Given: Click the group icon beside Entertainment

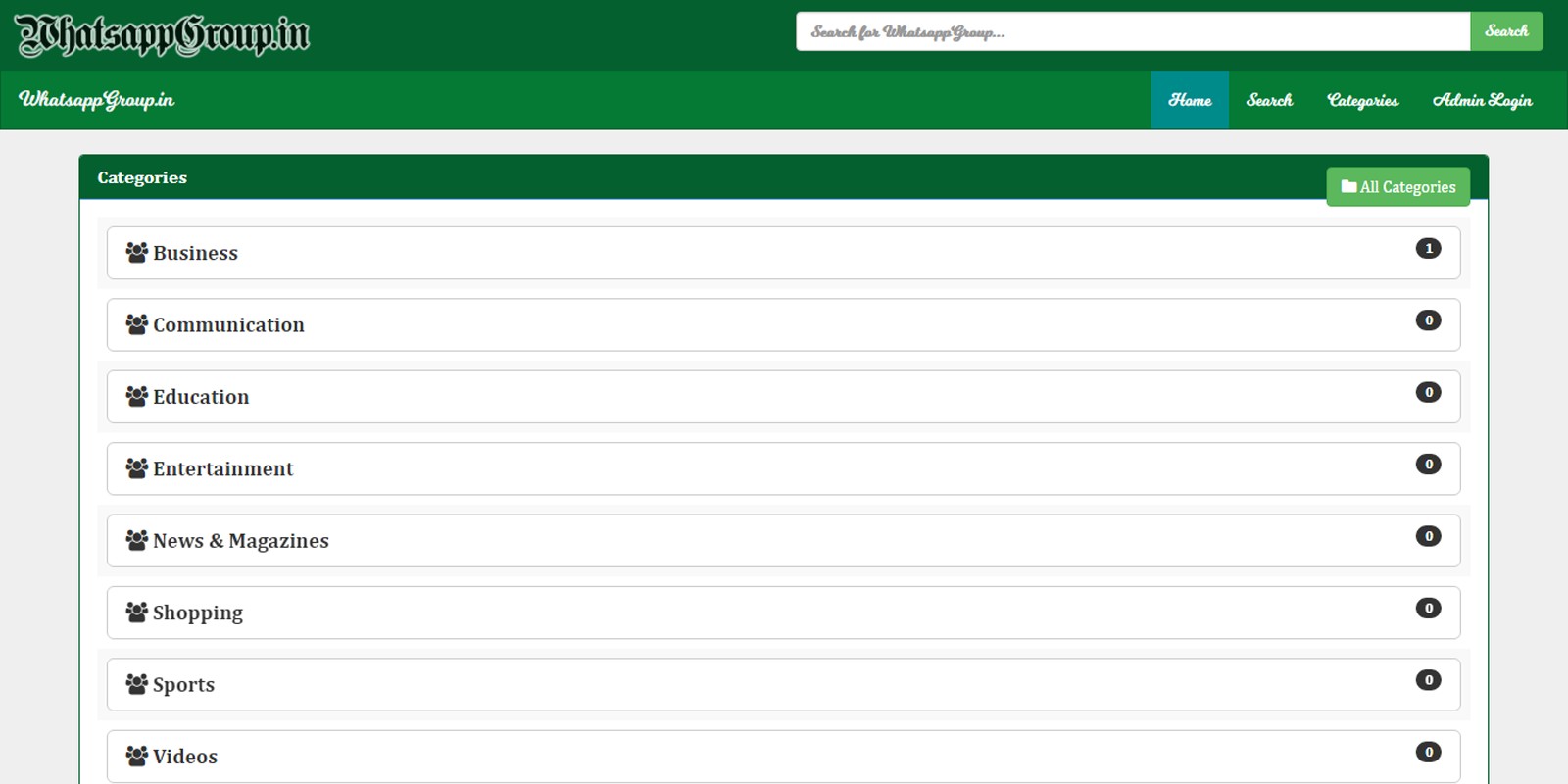Looking at the screenshot, I should pos(137,468).
